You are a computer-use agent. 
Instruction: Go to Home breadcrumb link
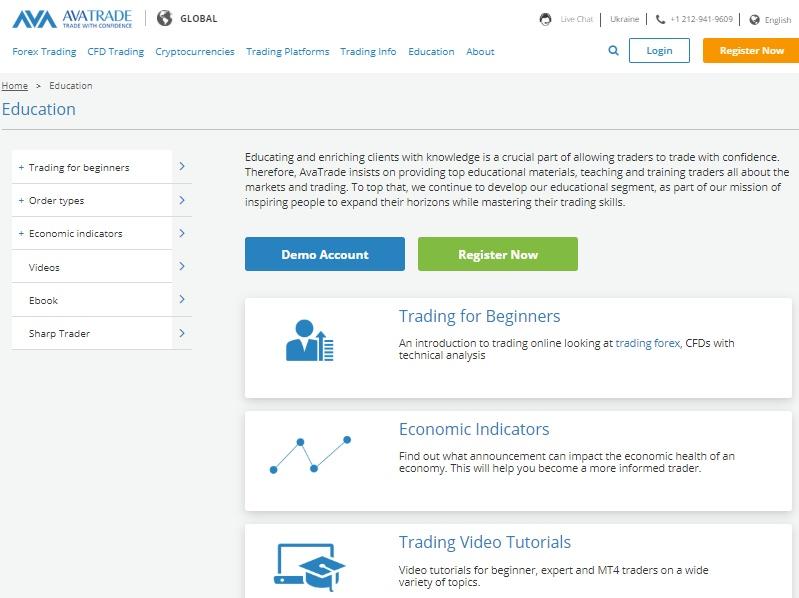[15, 86]
